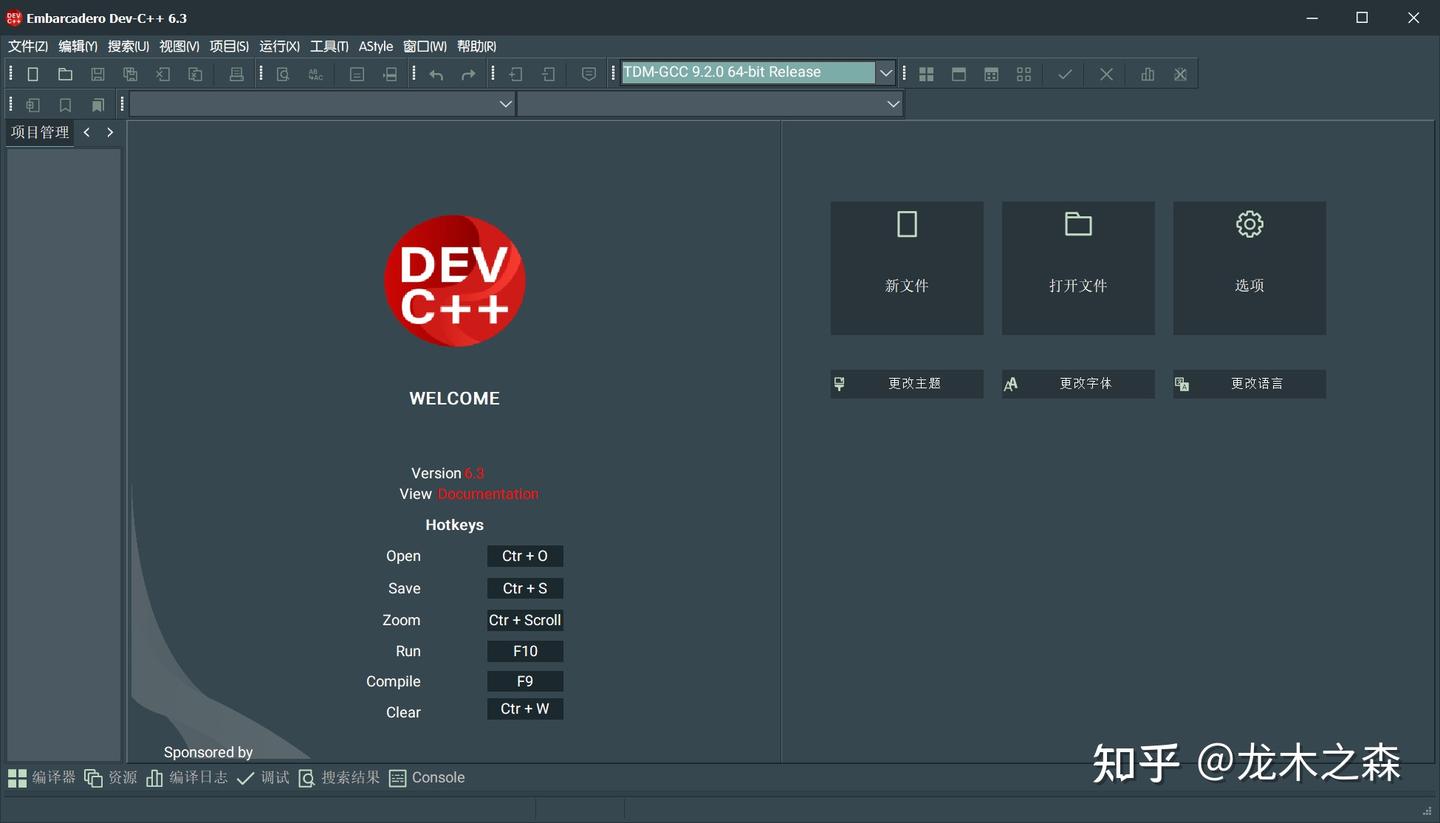The height and width of the screenshot is (823, 1440).
Task: Open the Print toolbar icon
Action: point(236,73)
